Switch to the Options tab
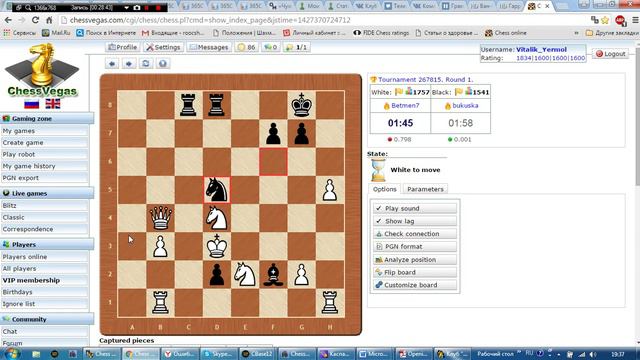The width and height of the screenshot is (640, 360). (384, 189)
